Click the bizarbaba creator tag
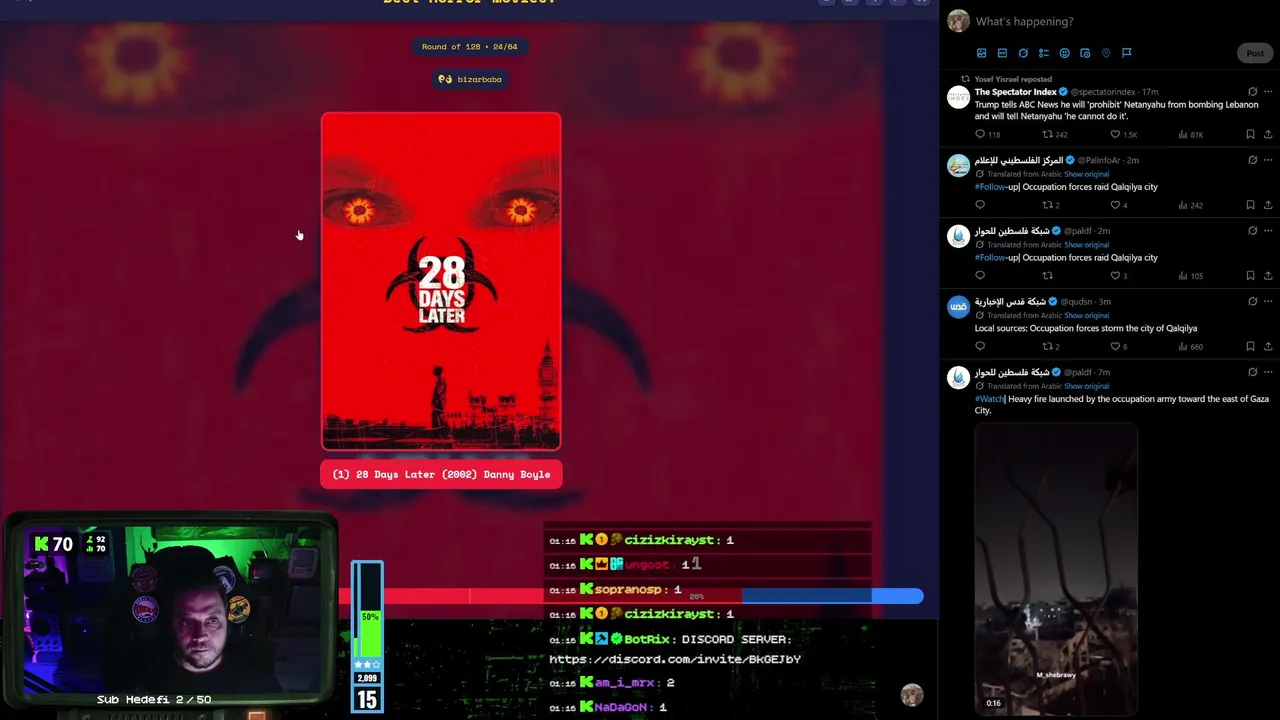The height and width of the screenshot is (720, 1280). pos(470,79)
